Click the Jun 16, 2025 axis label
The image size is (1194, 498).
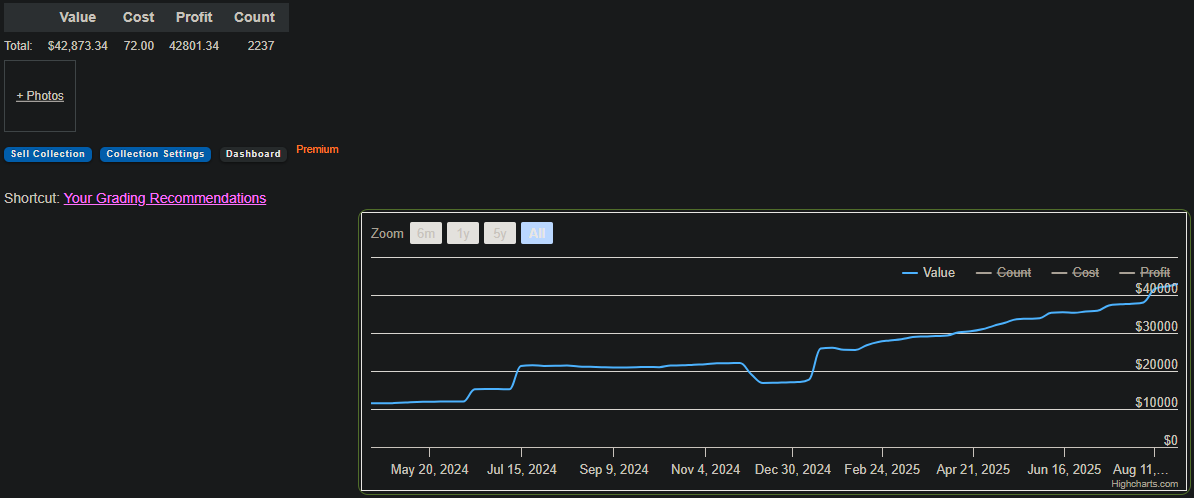pos(1064,469)
